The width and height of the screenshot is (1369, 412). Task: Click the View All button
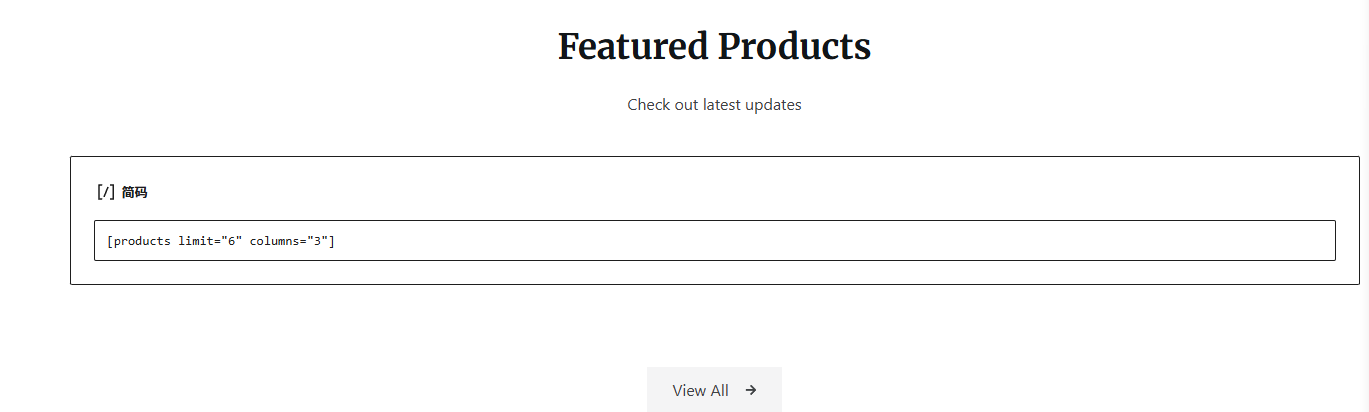[x=714, y=390]
